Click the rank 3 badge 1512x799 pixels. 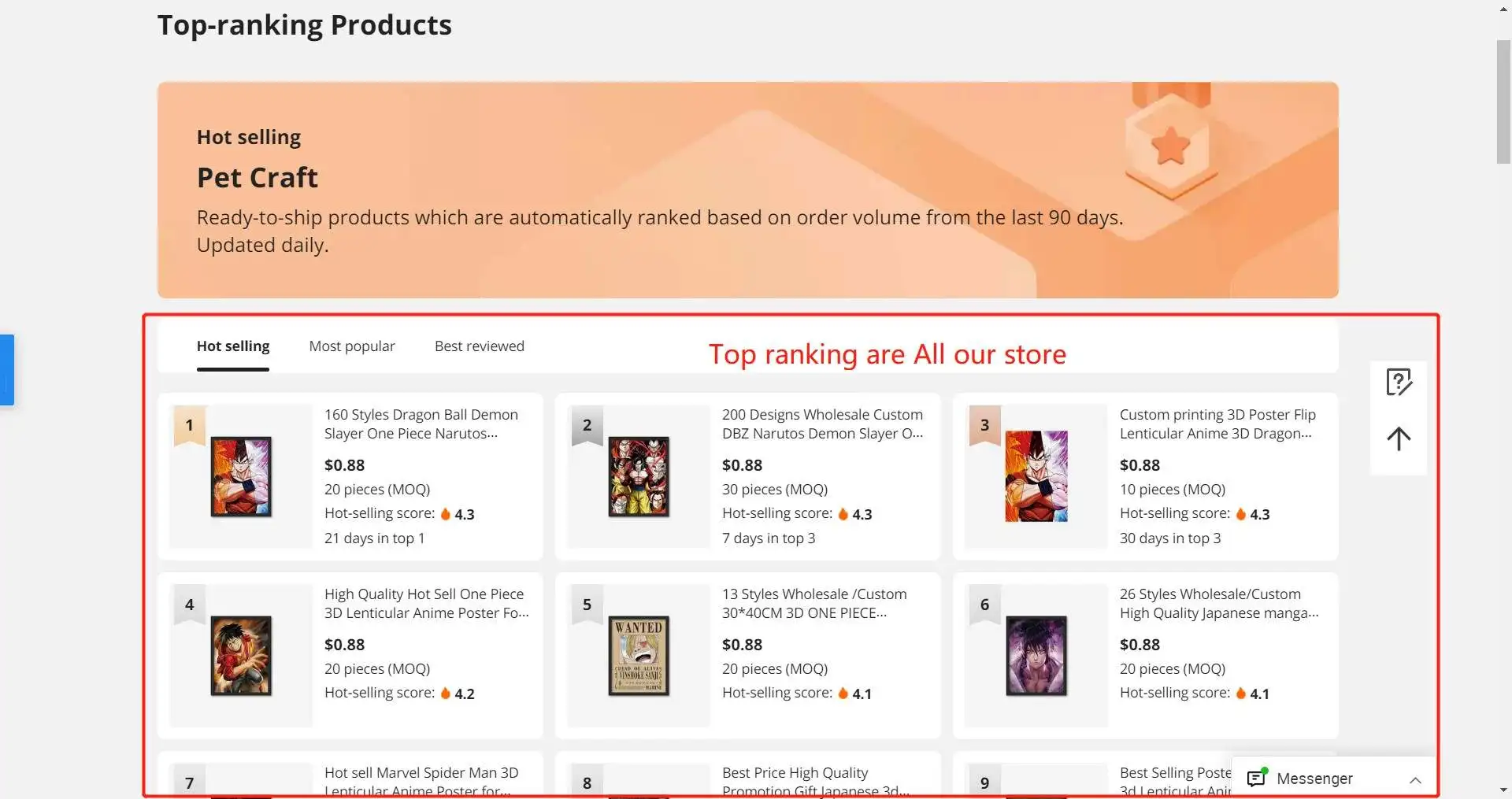984,426
